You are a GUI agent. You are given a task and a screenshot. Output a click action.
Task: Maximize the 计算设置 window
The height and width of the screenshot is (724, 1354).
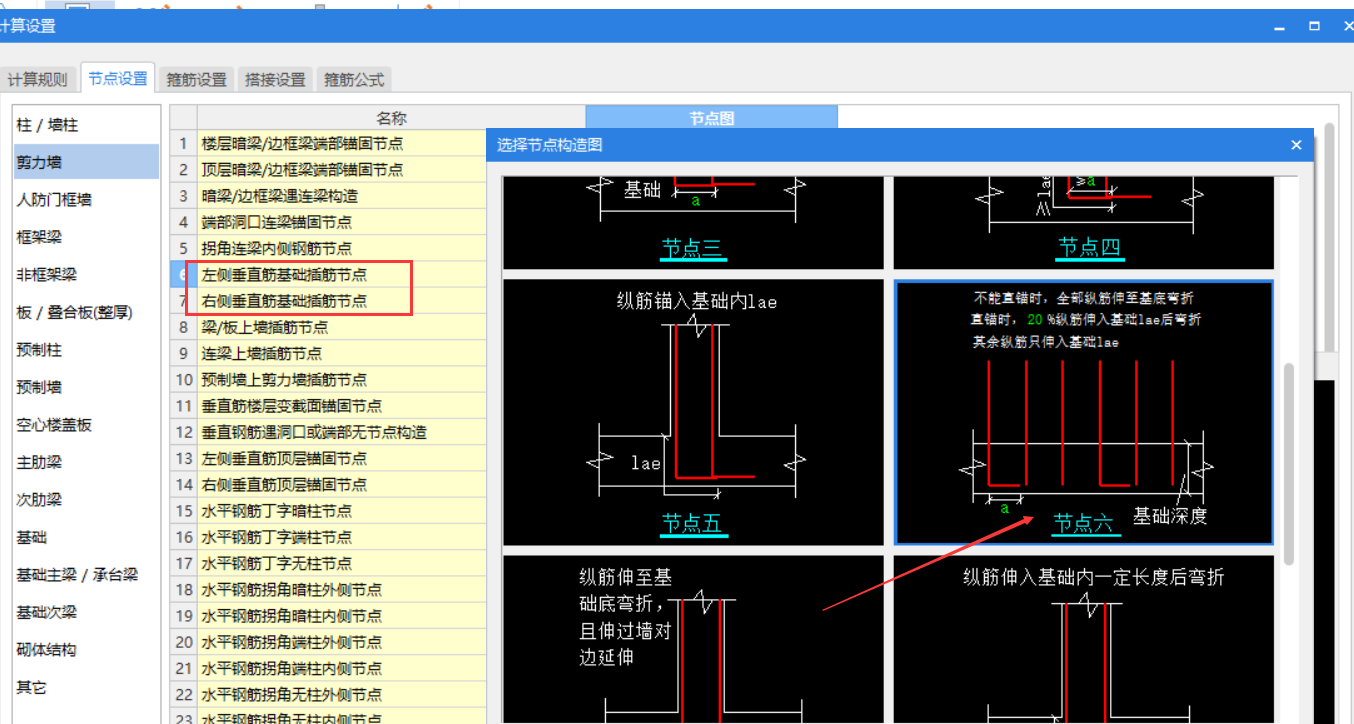click(1314, 26)
